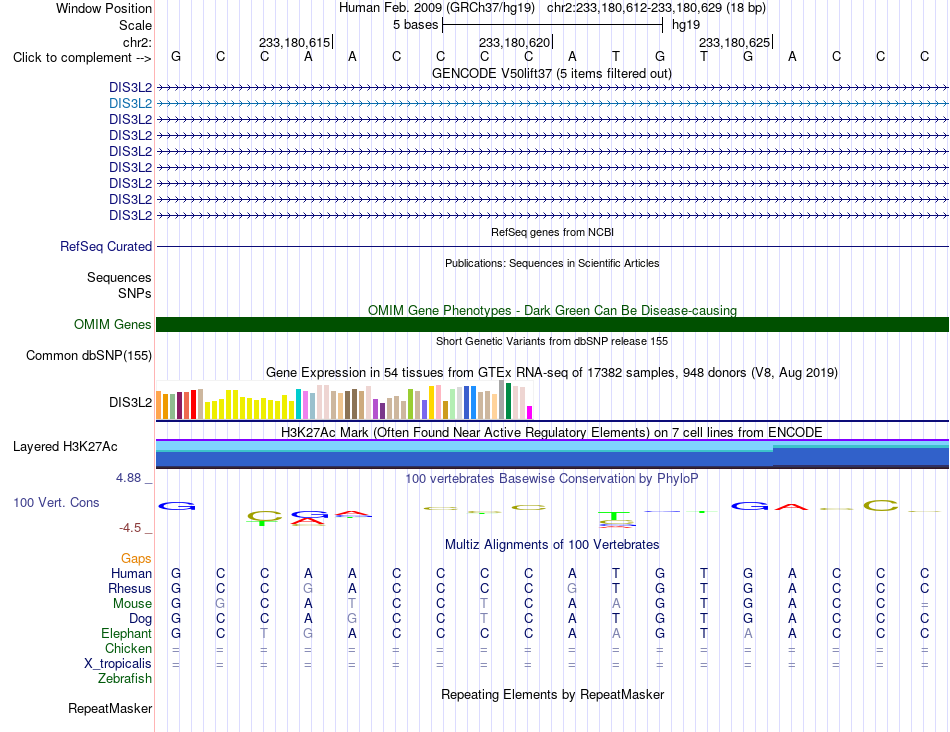This screenshot has height=732, width=950.
Task: Select the Dog alignment row label
Action: pyautogui.click(x=140, y=619)
